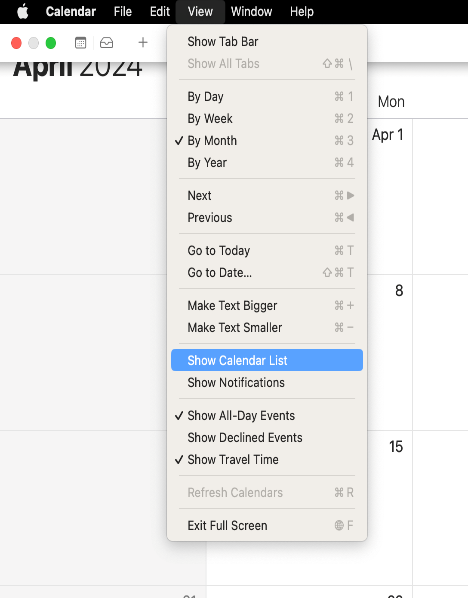The height and width of the screenshot is (598, 468).
Task: Open the Window menu
Action: (x=251, y=11)
